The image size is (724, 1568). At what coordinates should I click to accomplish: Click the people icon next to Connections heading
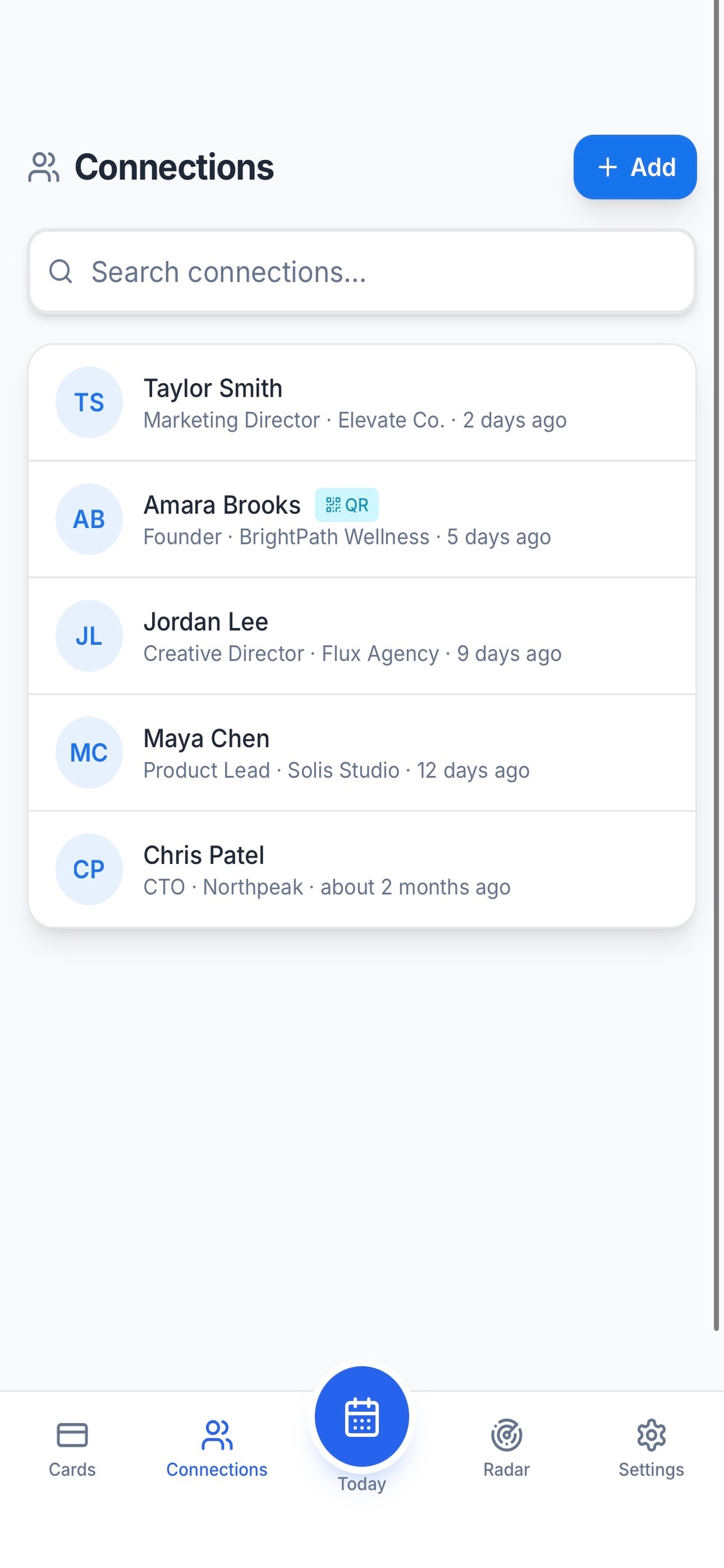pyautogui.click(x=44, y=167)
